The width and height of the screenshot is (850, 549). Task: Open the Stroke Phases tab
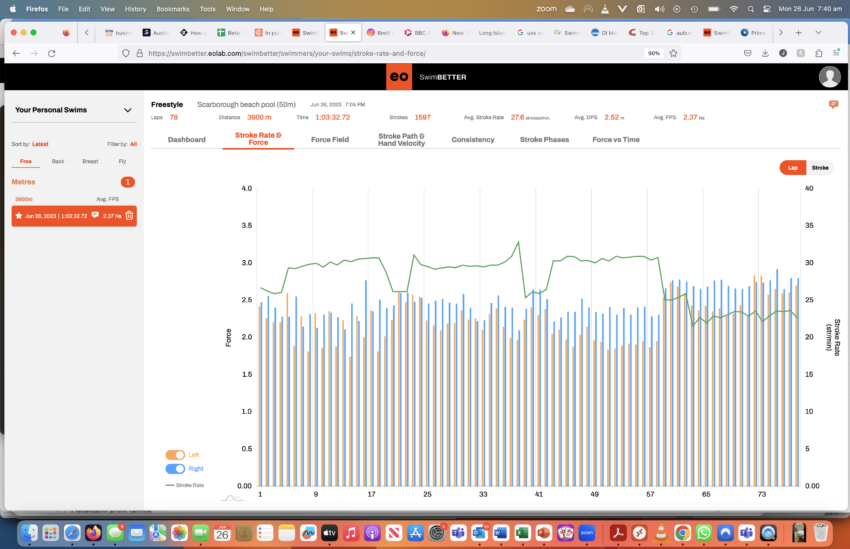tap(544, 140)
